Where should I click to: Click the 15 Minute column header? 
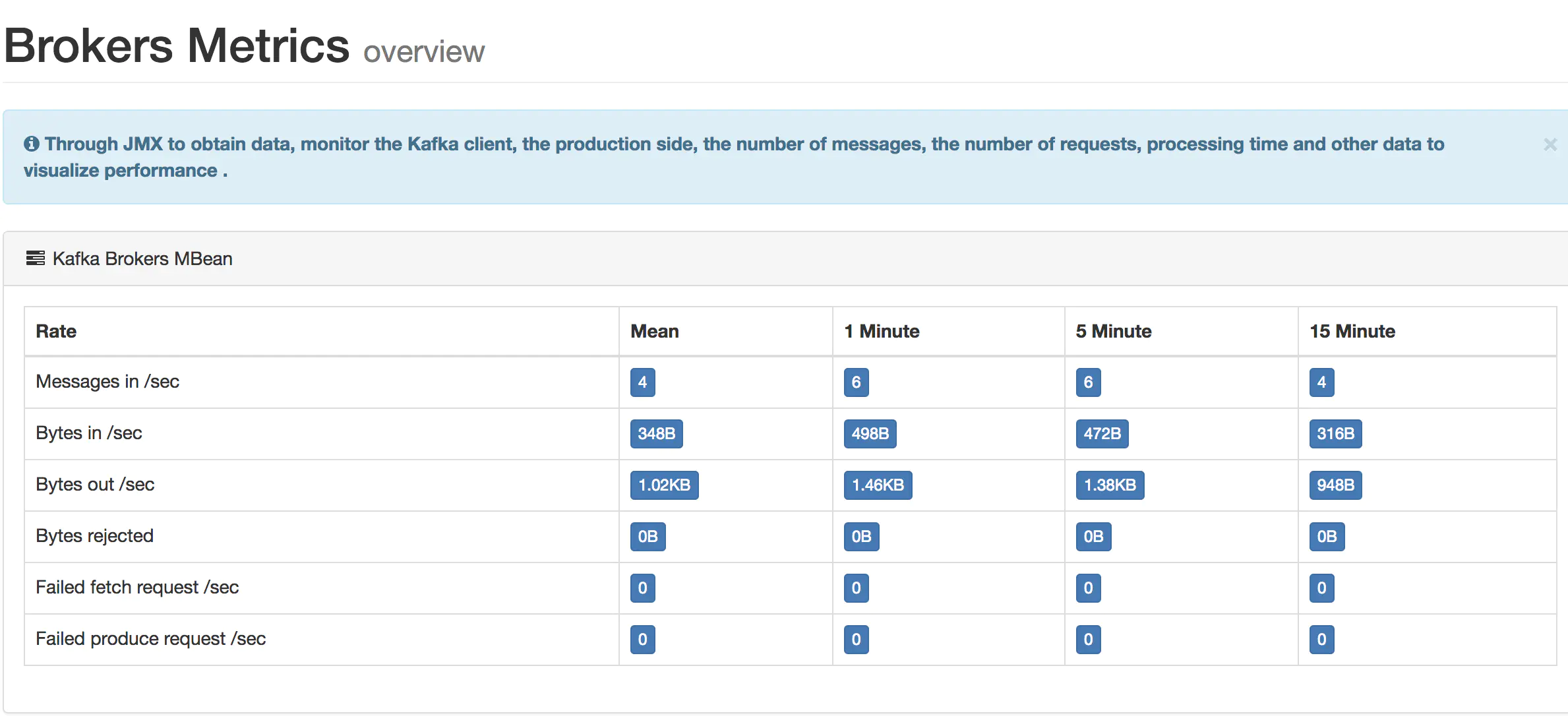[1352, 331]
